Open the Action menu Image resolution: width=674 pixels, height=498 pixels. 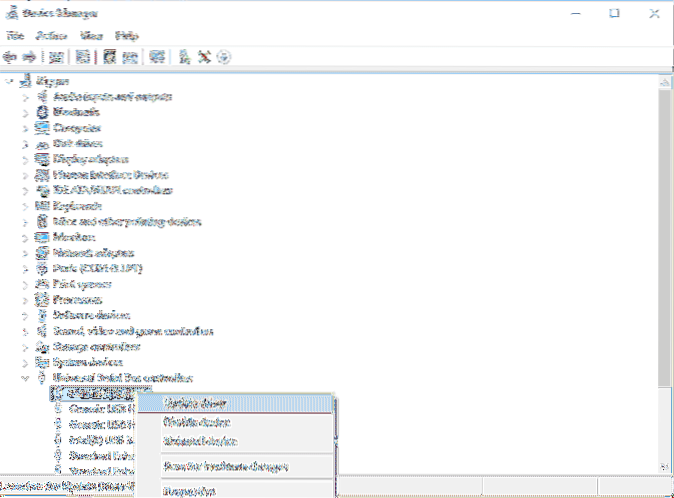click(51, 35)
